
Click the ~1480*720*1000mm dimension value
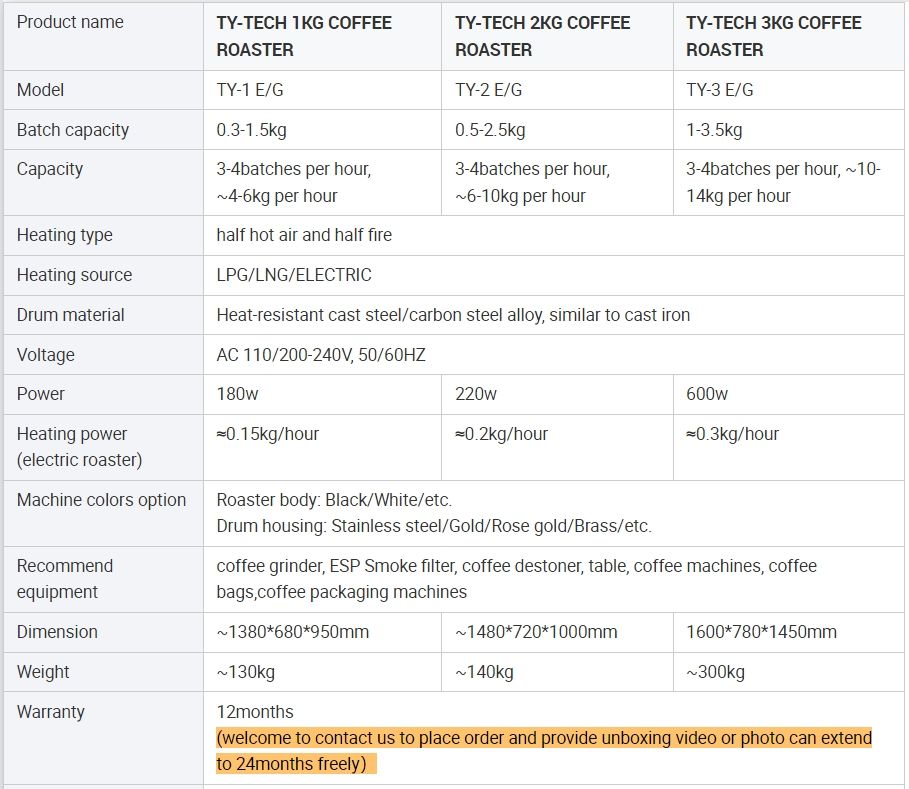536,632
